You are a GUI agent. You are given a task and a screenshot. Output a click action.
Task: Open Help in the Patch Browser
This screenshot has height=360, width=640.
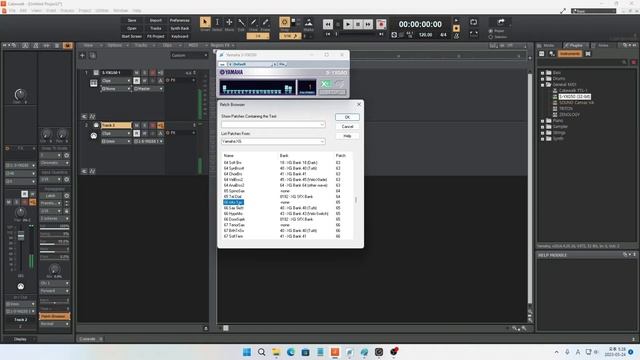tap(347, 136)
